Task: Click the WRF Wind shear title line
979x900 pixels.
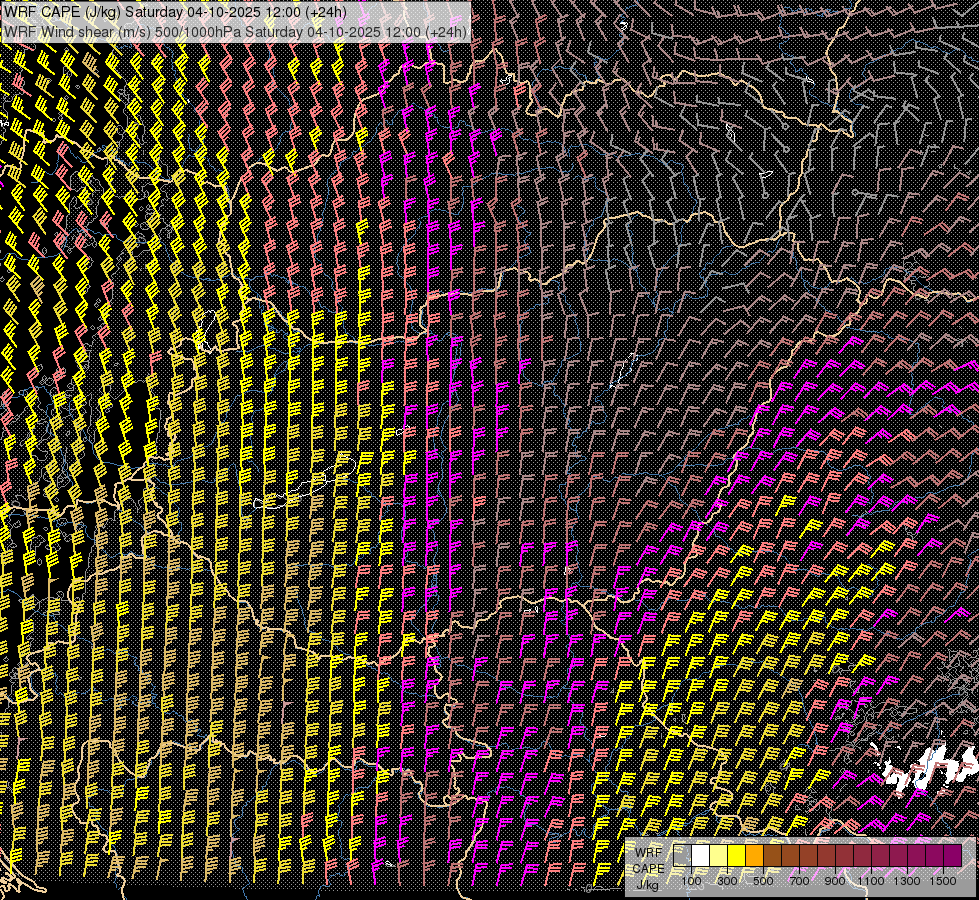Action: pyautogui.click(x=236, y=32)
